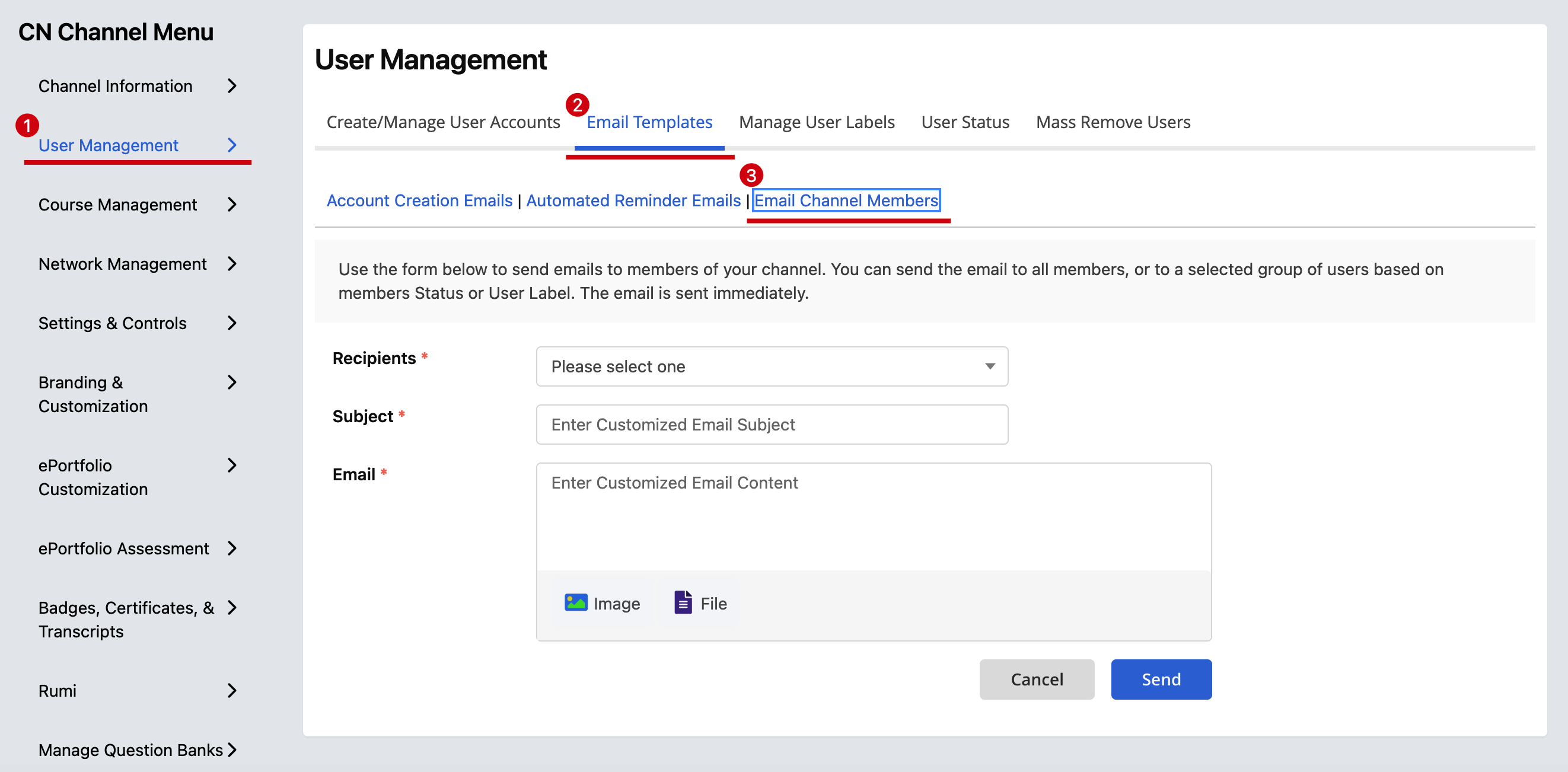Image resolution: width=1568 pixels, height=772 pixels.
Task: Expand Settings & Controls chevron
Action: click(x=232, y=323)
